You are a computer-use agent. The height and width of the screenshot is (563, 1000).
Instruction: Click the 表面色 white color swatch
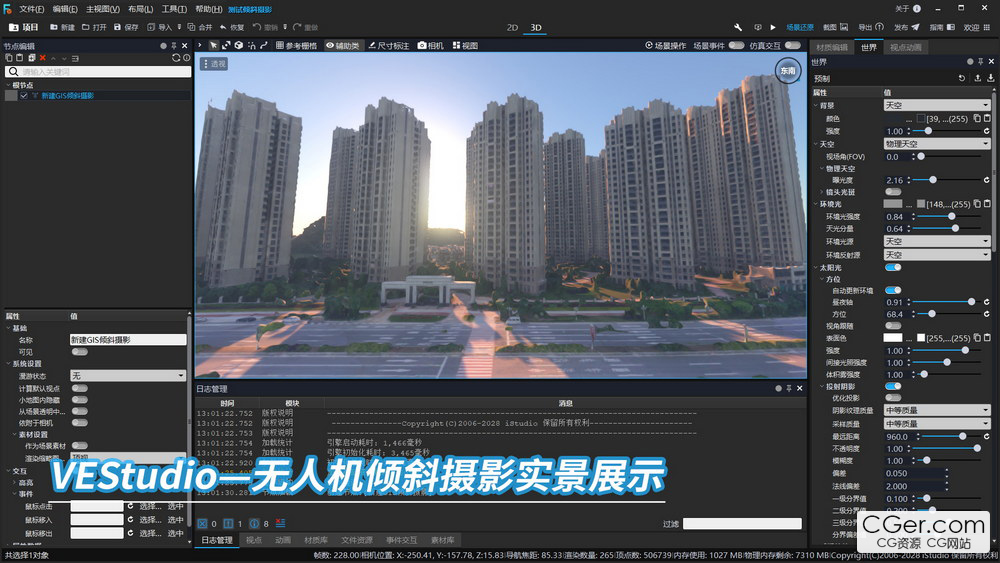[893, 338]
